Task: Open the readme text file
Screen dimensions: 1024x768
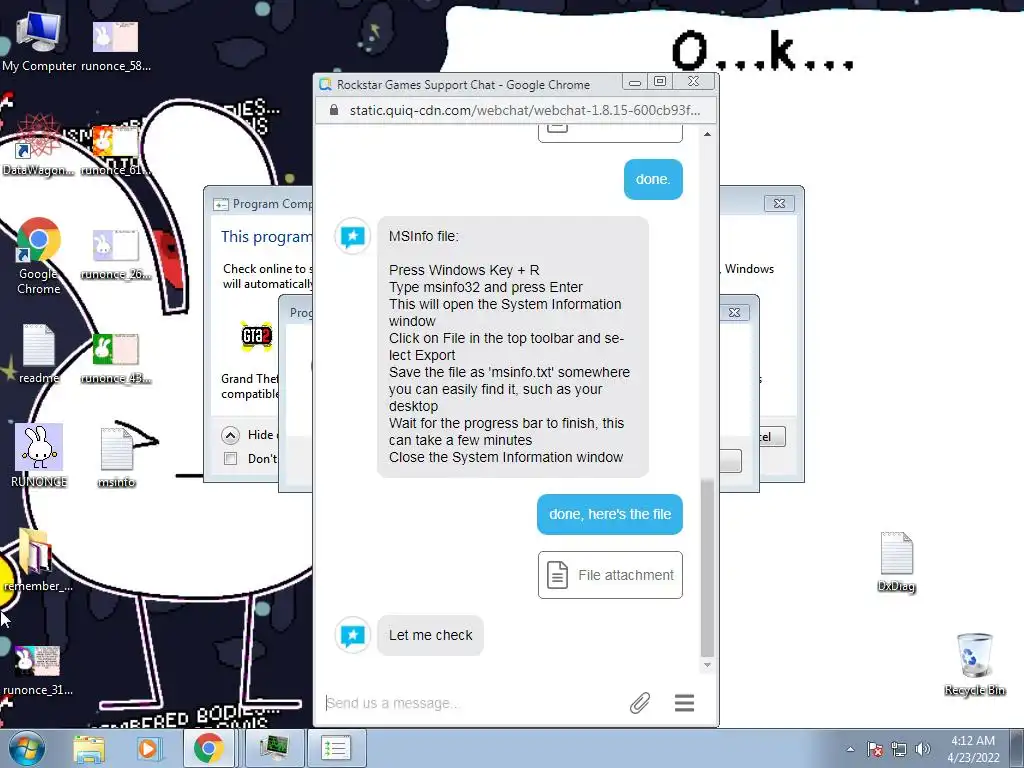Action: pos(39,354)
